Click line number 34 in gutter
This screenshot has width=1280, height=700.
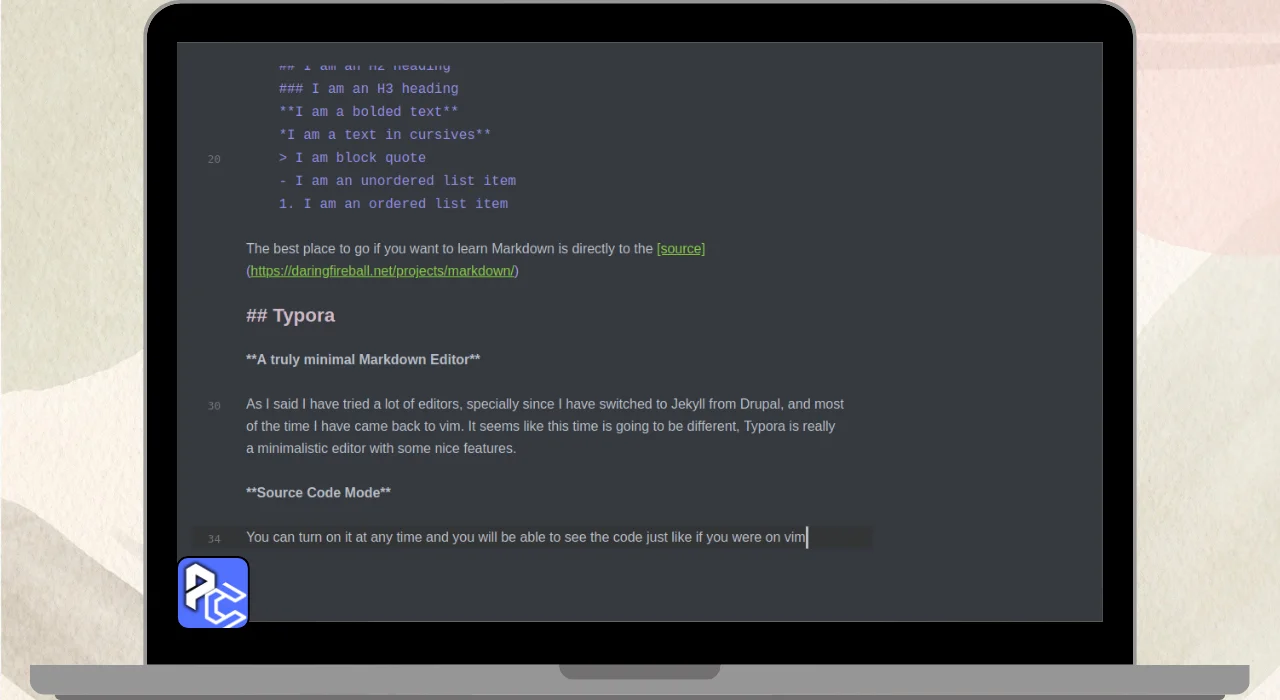[x=214, y=539]
